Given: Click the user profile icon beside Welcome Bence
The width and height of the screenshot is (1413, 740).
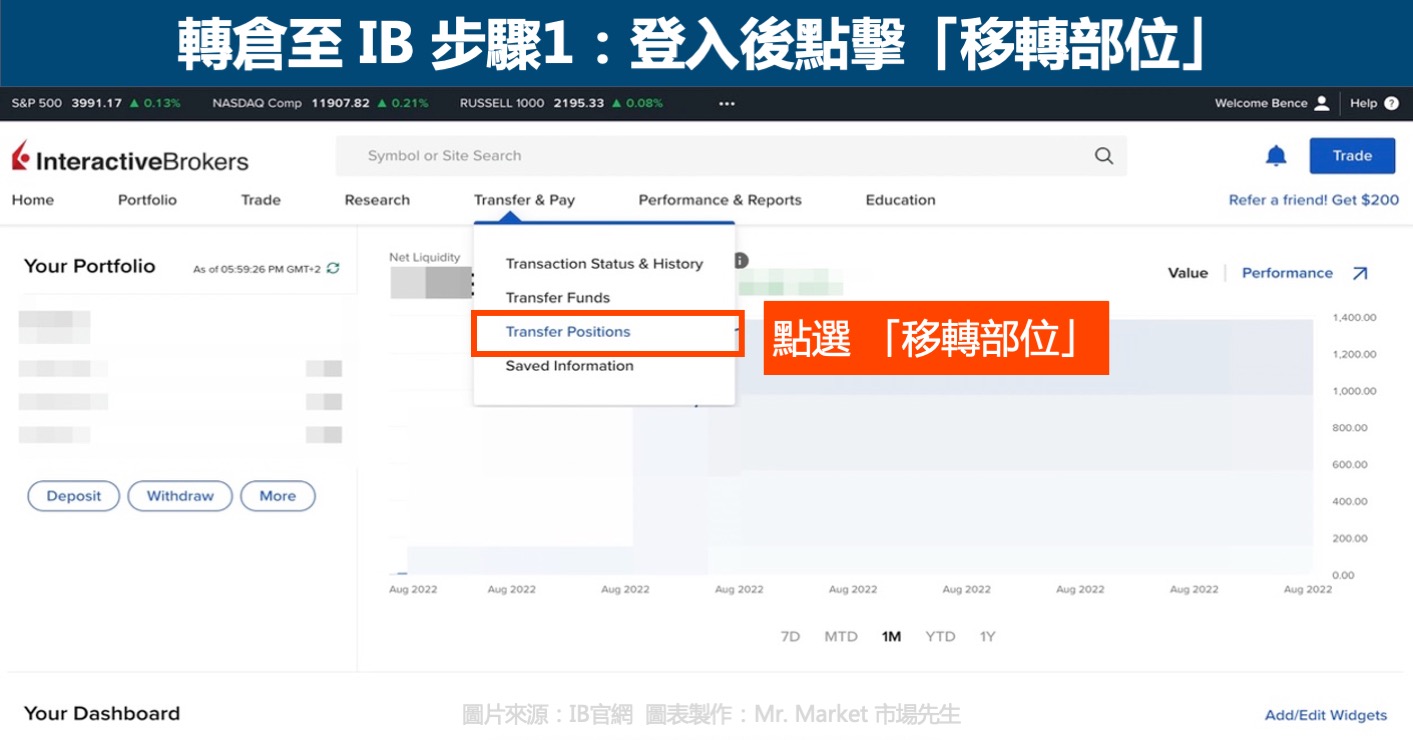Looking at the screenshot, I should point(1322,103).
